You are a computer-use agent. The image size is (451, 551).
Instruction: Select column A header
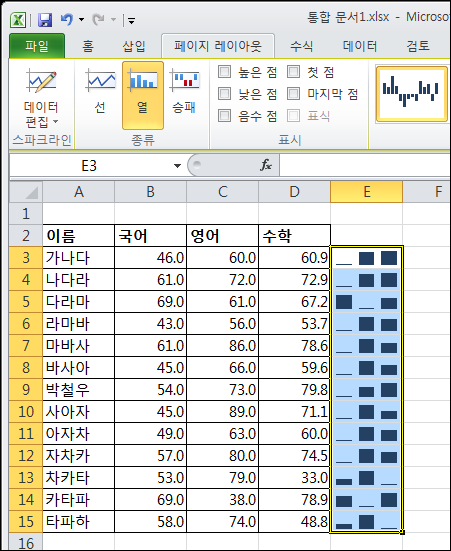tap(78, 192)
